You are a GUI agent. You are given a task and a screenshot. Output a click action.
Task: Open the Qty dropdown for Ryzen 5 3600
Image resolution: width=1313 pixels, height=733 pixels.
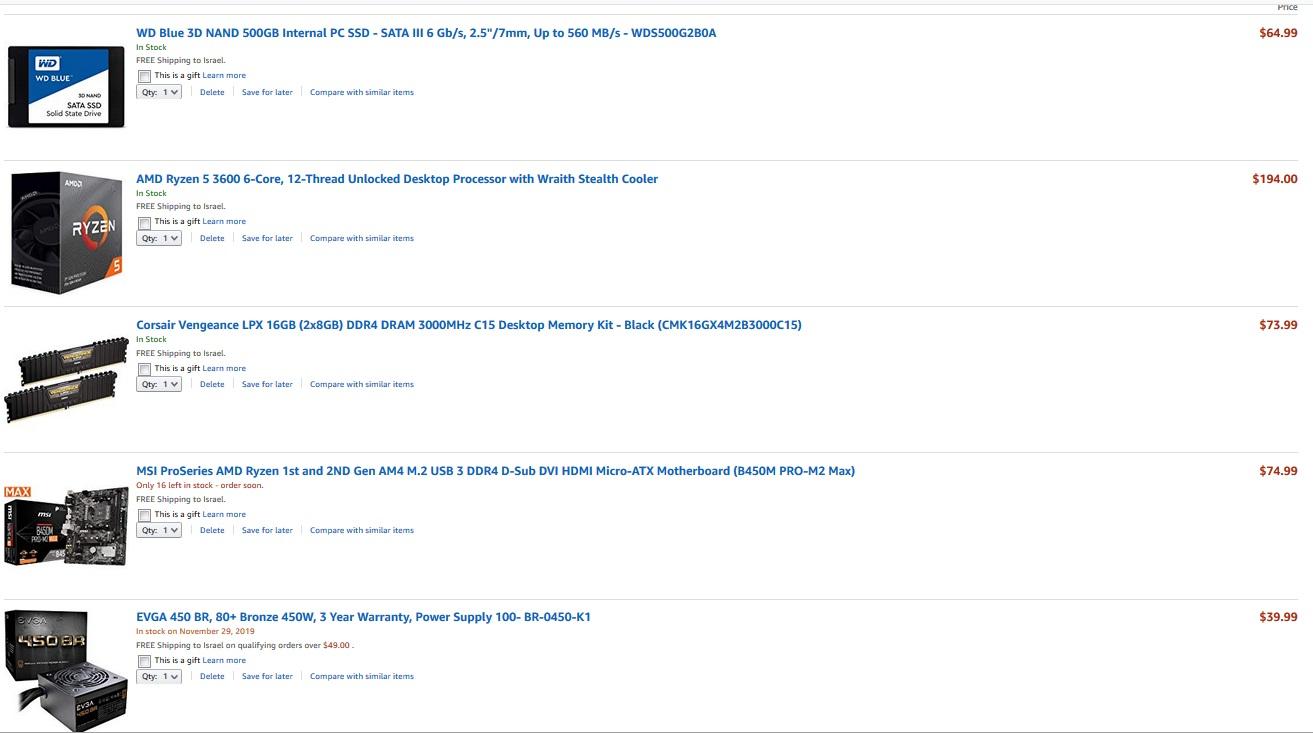(159, 238)
